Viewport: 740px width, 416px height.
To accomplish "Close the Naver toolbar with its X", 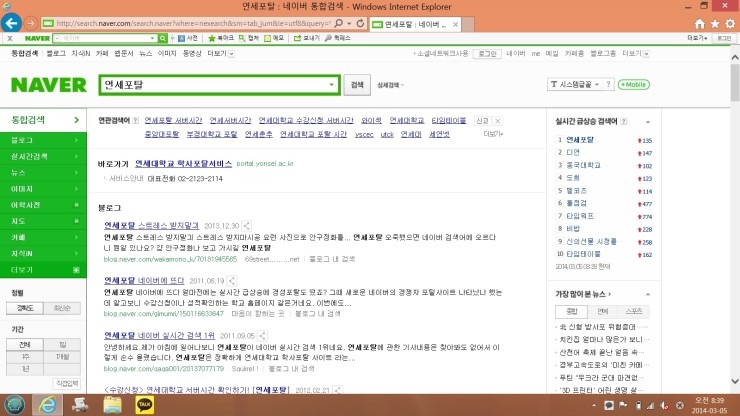I will (9, 38).
